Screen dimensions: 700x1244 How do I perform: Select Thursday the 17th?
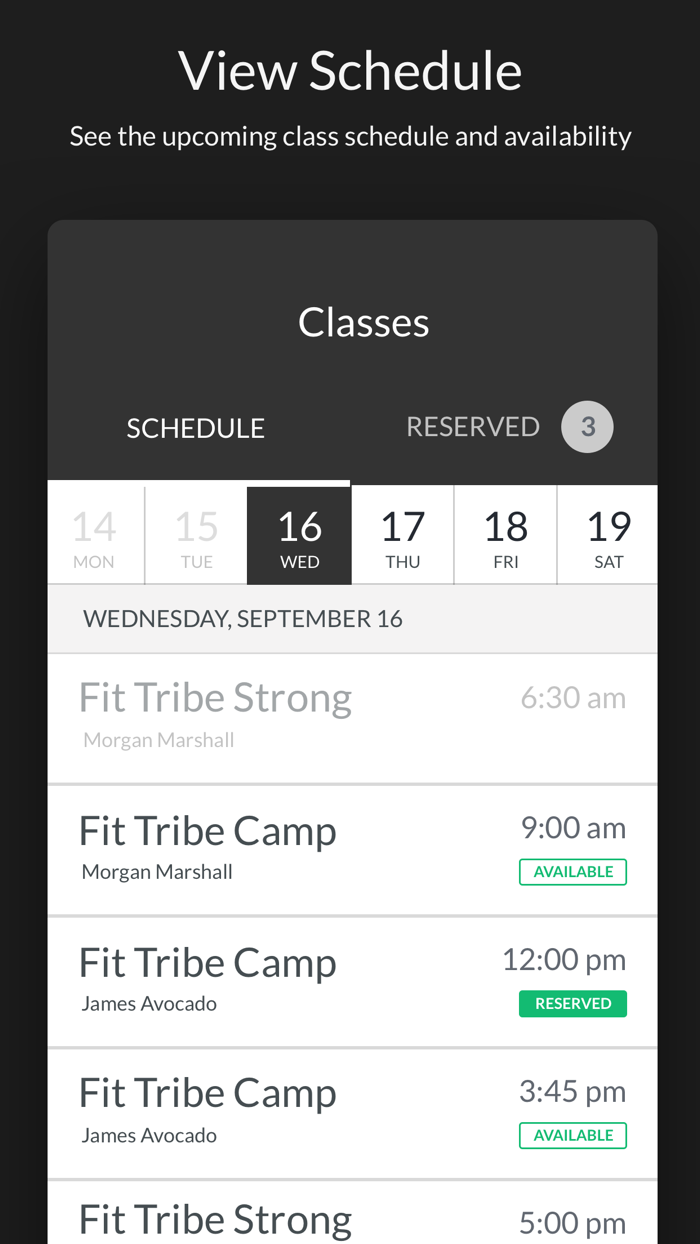[403, 533]
